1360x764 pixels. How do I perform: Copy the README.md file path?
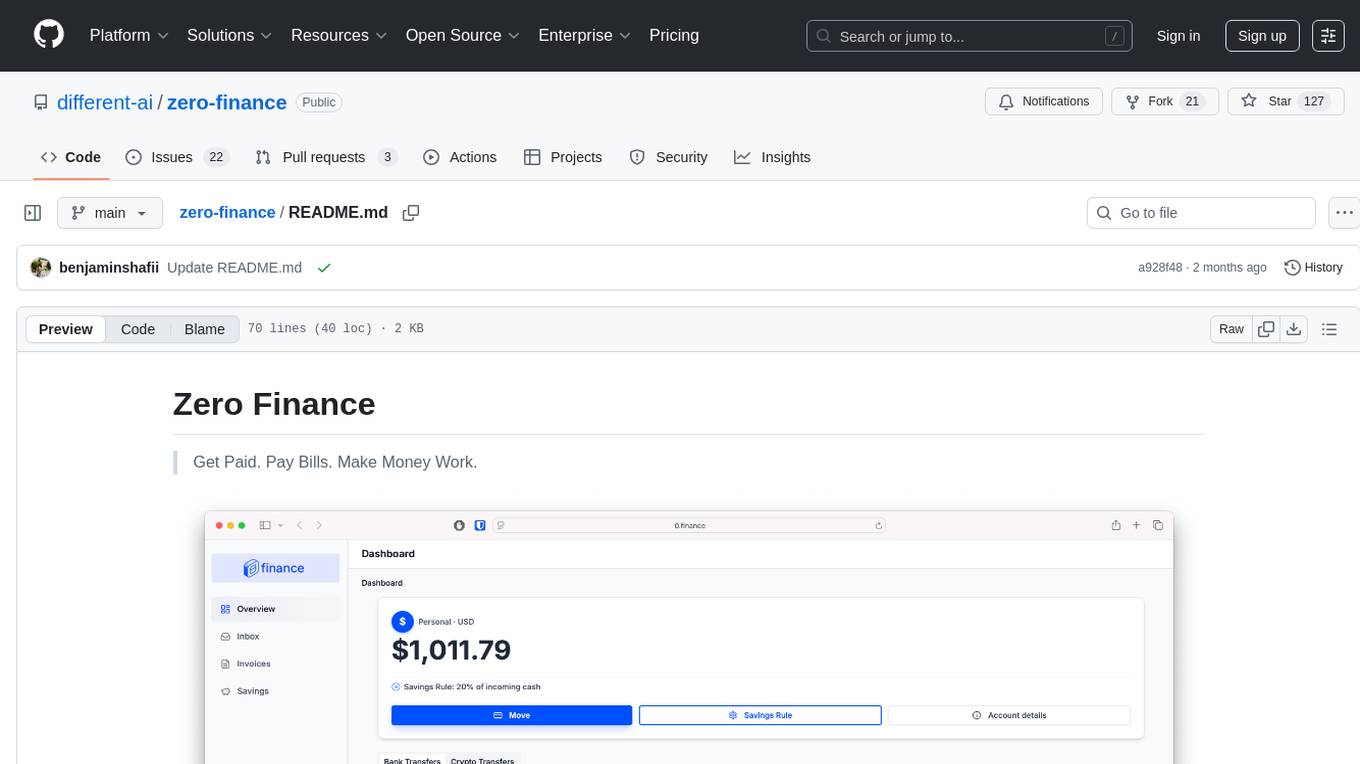(410, 213)
